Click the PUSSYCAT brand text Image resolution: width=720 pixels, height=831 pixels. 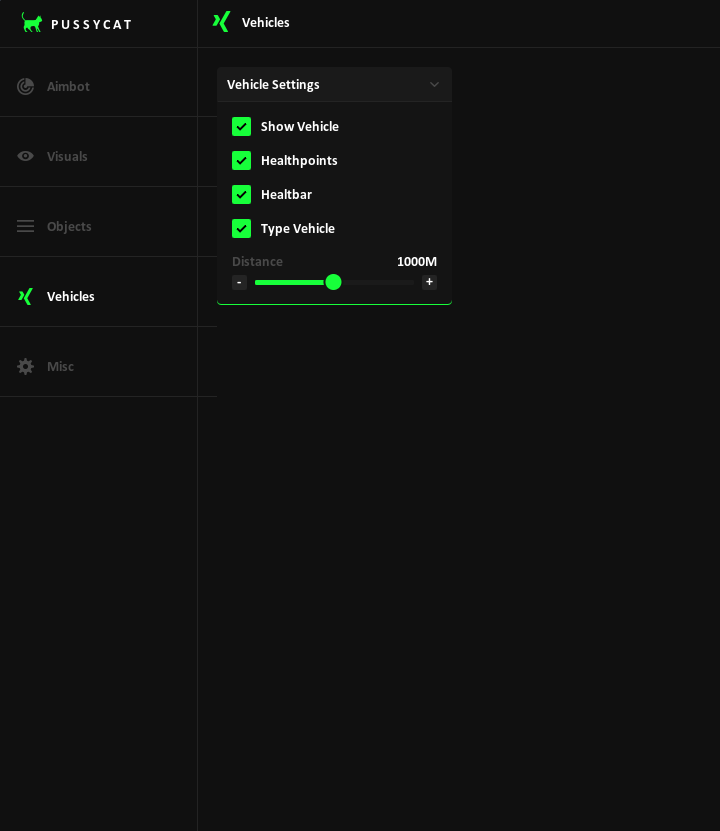pyautogui.click(x=91, y=24)
